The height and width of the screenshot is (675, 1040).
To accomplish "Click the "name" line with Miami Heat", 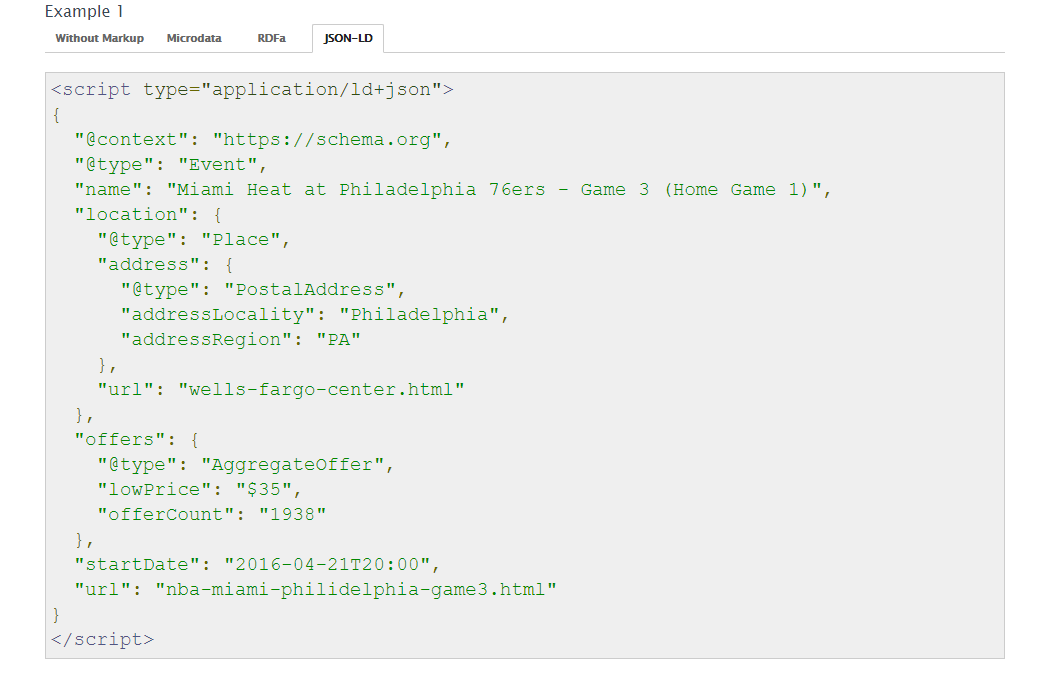I will (452, 190).
